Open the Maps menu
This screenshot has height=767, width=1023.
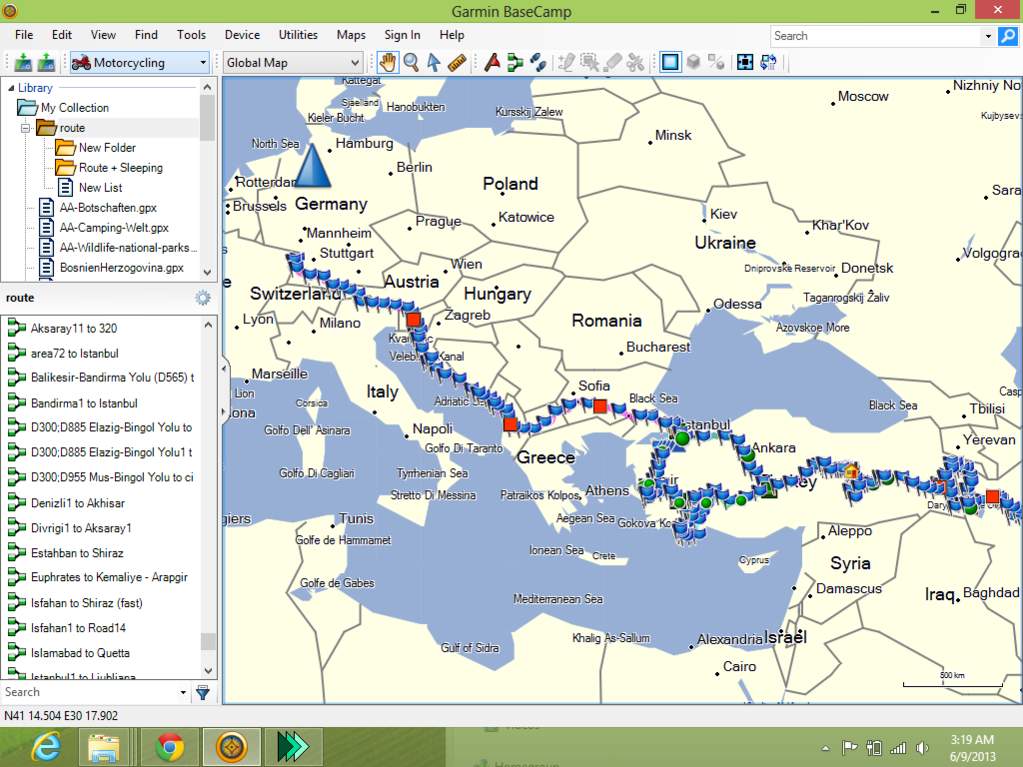pos(351,35)
